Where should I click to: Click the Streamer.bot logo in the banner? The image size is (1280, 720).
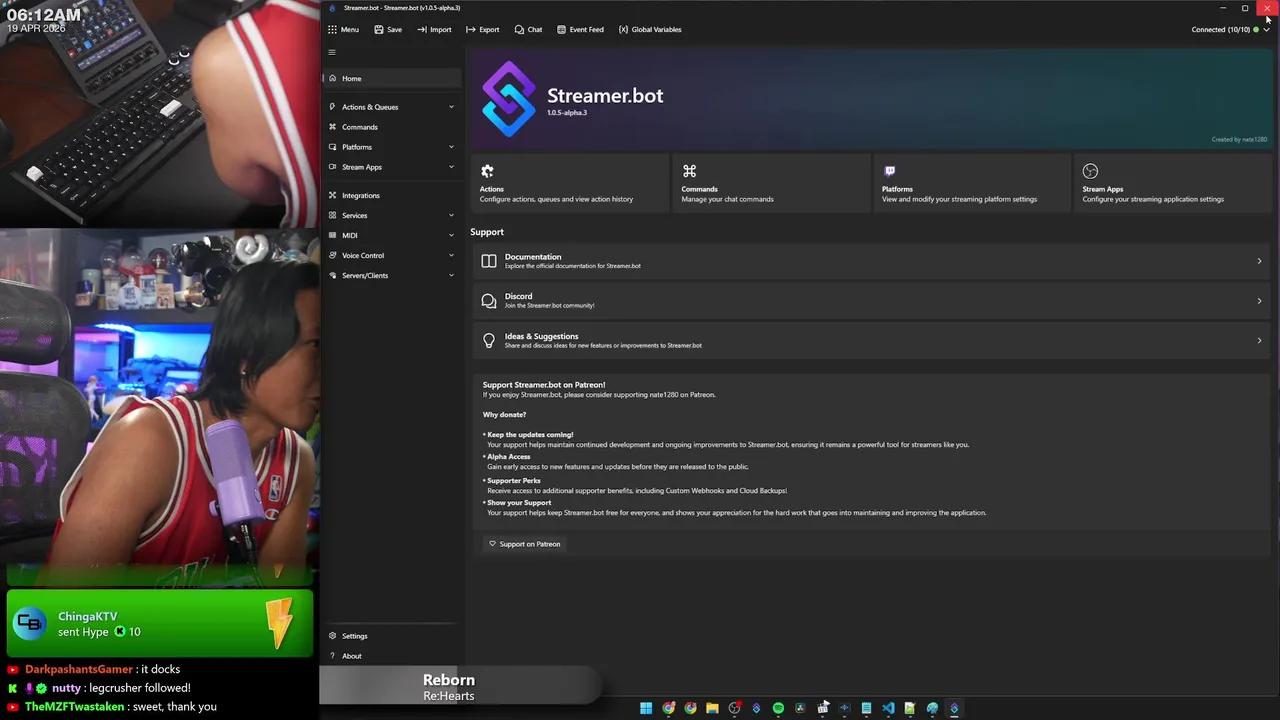click(x=509, y=99)
